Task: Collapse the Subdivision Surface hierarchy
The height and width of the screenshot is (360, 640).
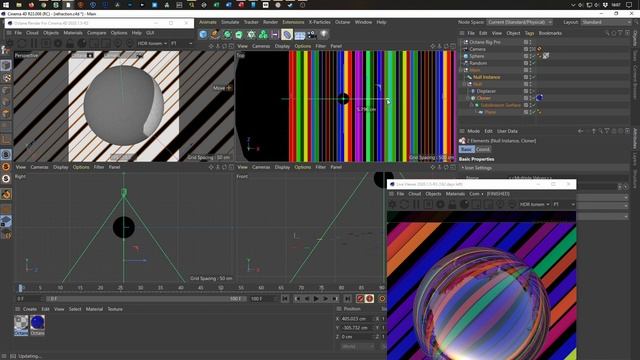Action: click(471, 105)
